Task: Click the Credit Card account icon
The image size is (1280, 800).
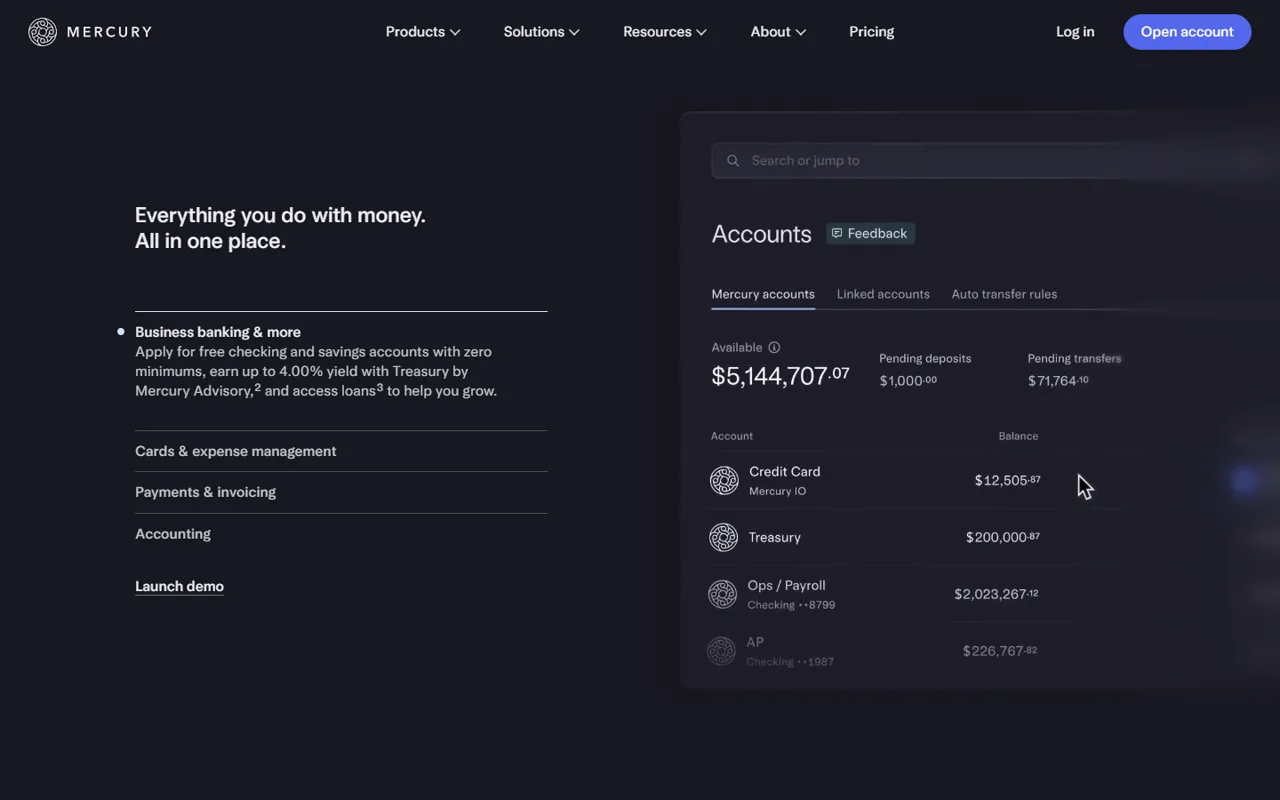Action: [724, 481]
